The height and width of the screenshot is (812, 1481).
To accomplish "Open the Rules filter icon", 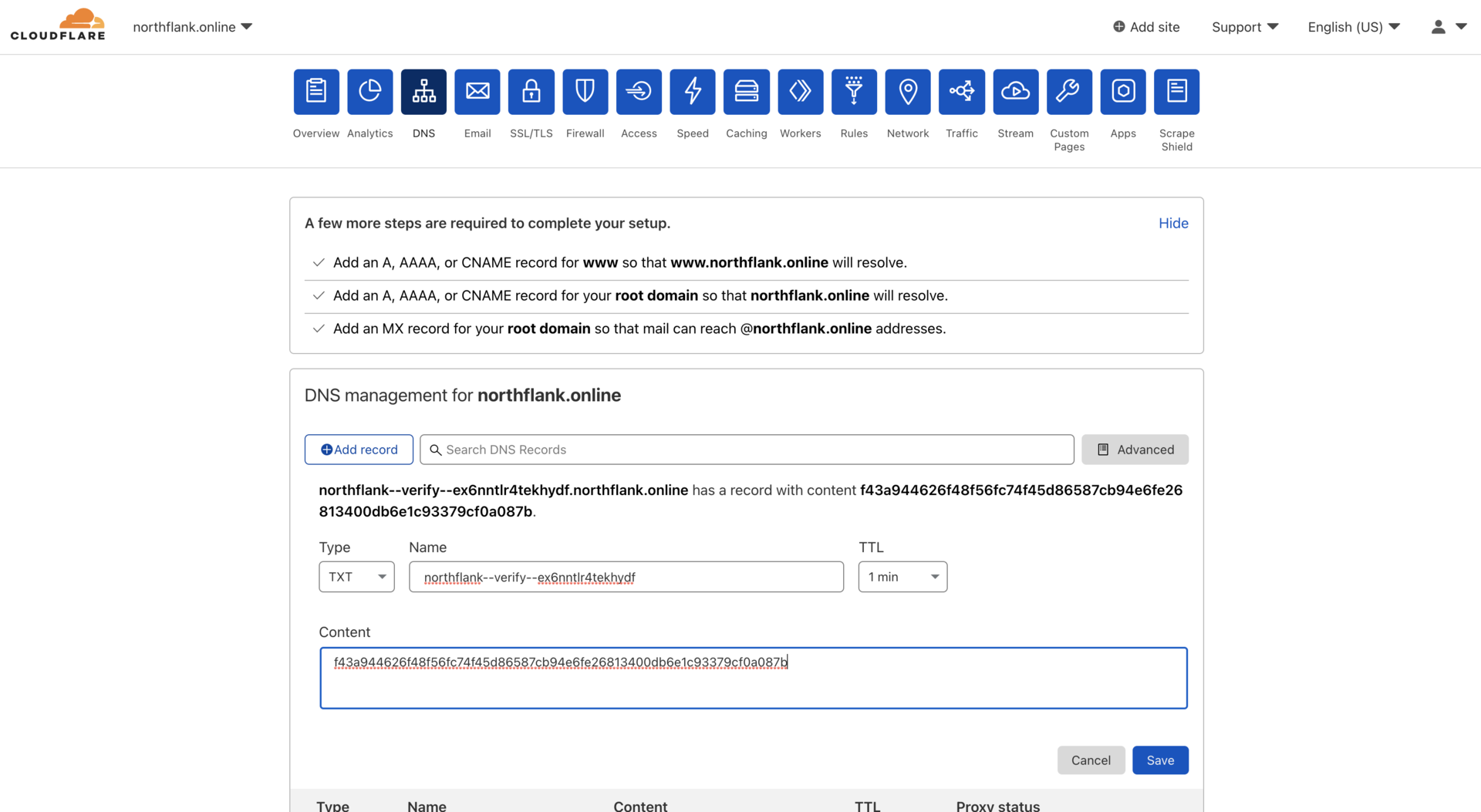I will [x=854, y=92].
